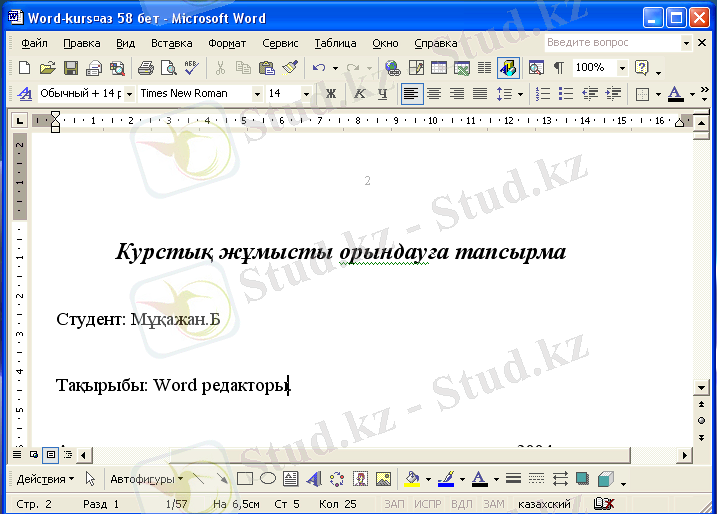Image resolution: width=717 pixels, height=514 pixels.
Task: Click the Insert Hyperlink globe icon
Action: tap(392, 68)
